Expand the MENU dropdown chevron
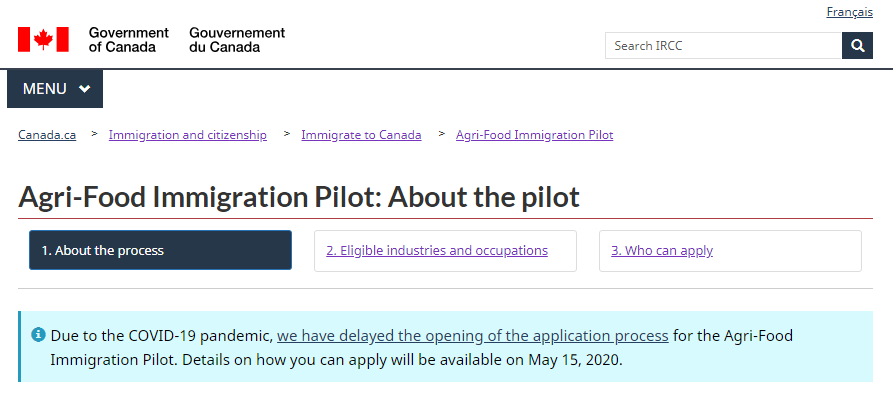893x402 pixels. click(x=85, y=88)
